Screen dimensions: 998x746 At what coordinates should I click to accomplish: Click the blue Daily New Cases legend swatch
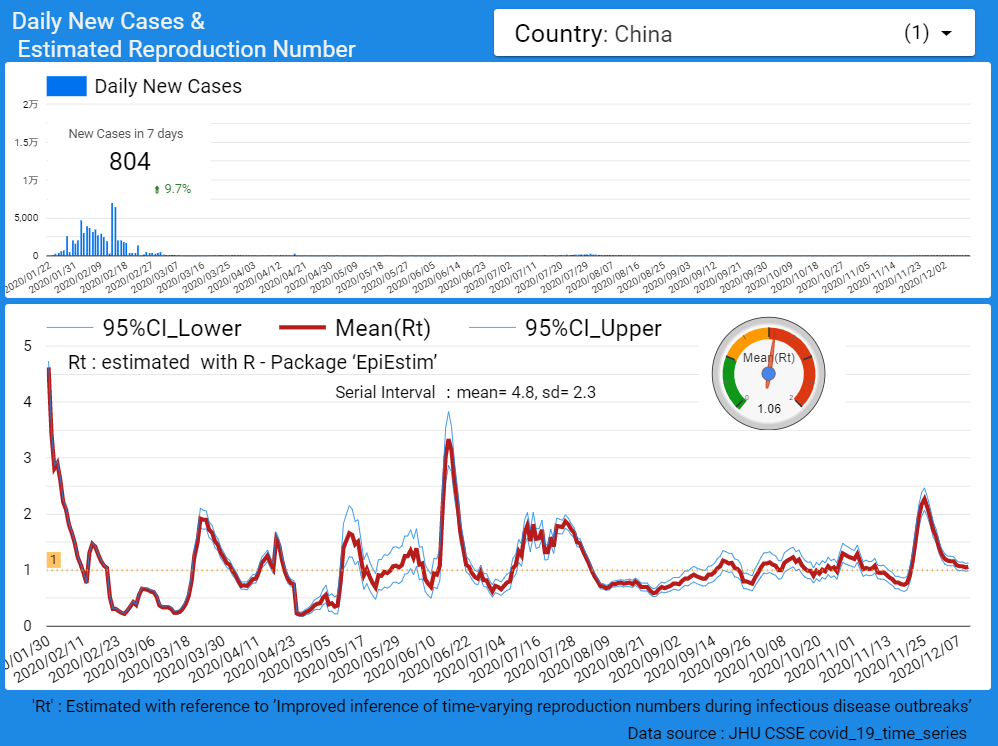tap(66, 86)
